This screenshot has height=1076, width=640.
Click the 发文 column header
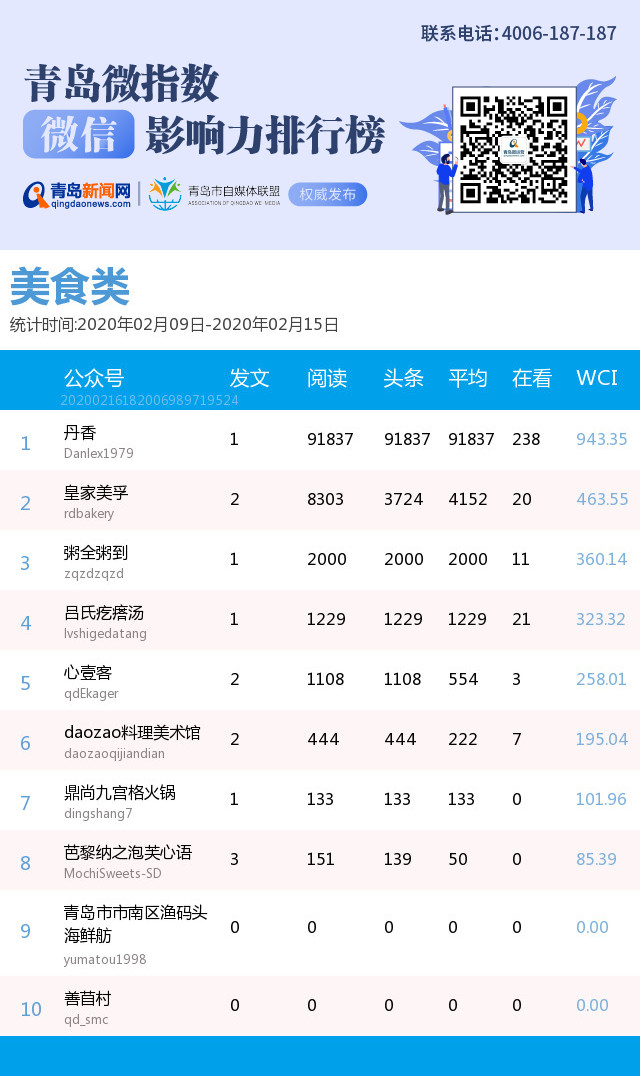click(x=249, y=378)
